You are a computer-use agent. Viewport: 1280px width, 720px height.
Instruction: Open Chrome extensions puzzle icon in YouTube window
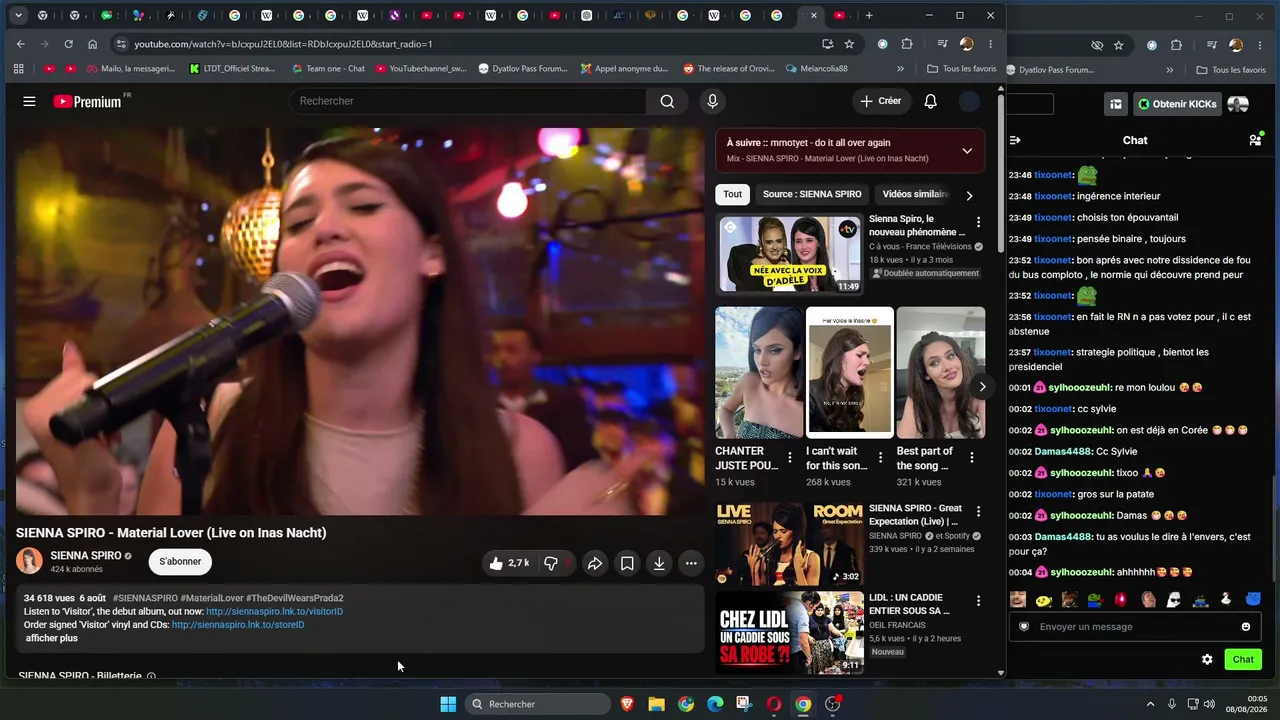pos(907,44)
